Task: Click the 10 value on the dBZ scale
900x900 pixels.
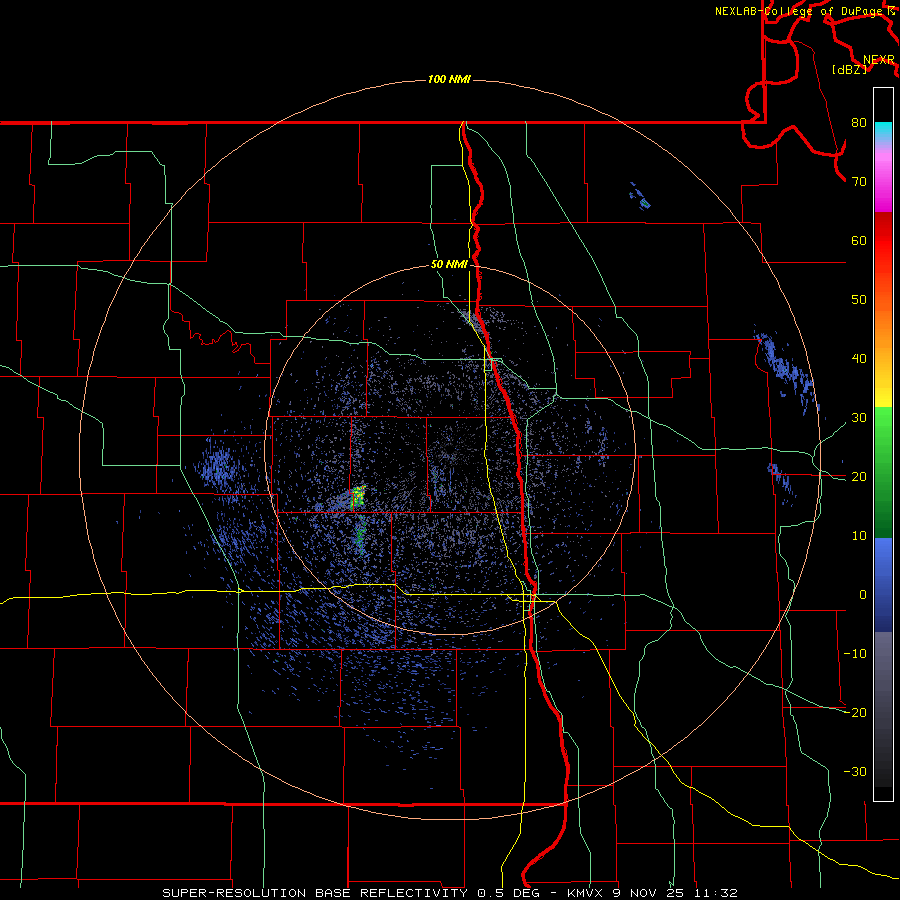Action: (x=859, y=536)
